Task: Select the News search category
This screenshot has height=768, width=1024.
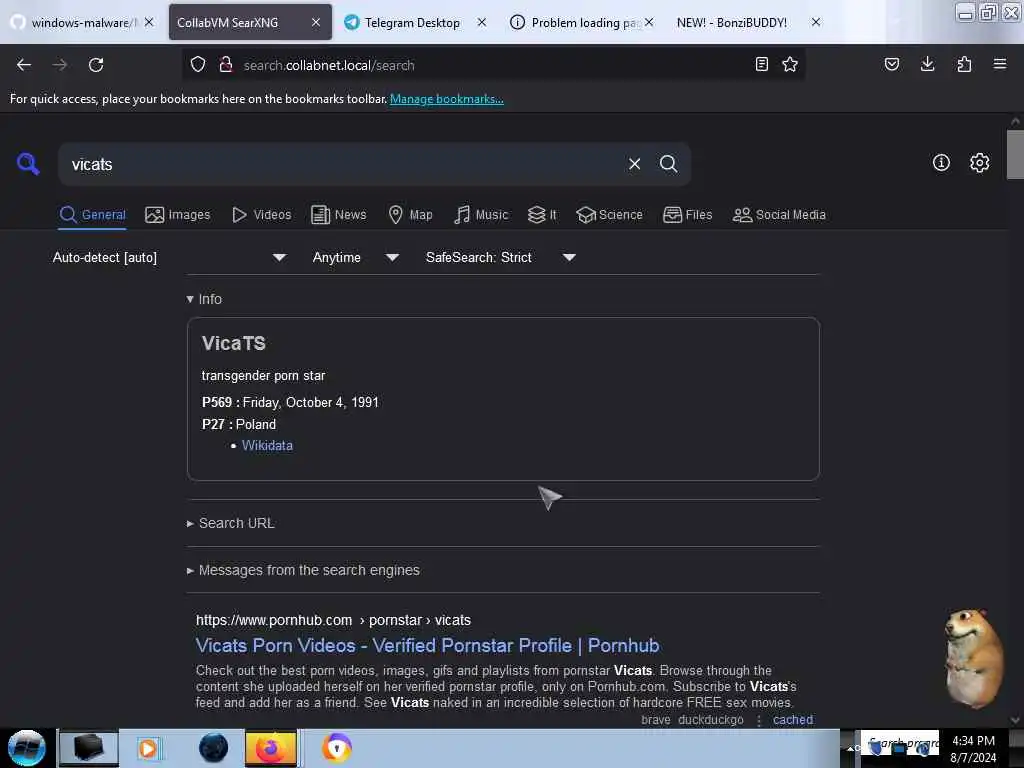Action: [338, 215]
